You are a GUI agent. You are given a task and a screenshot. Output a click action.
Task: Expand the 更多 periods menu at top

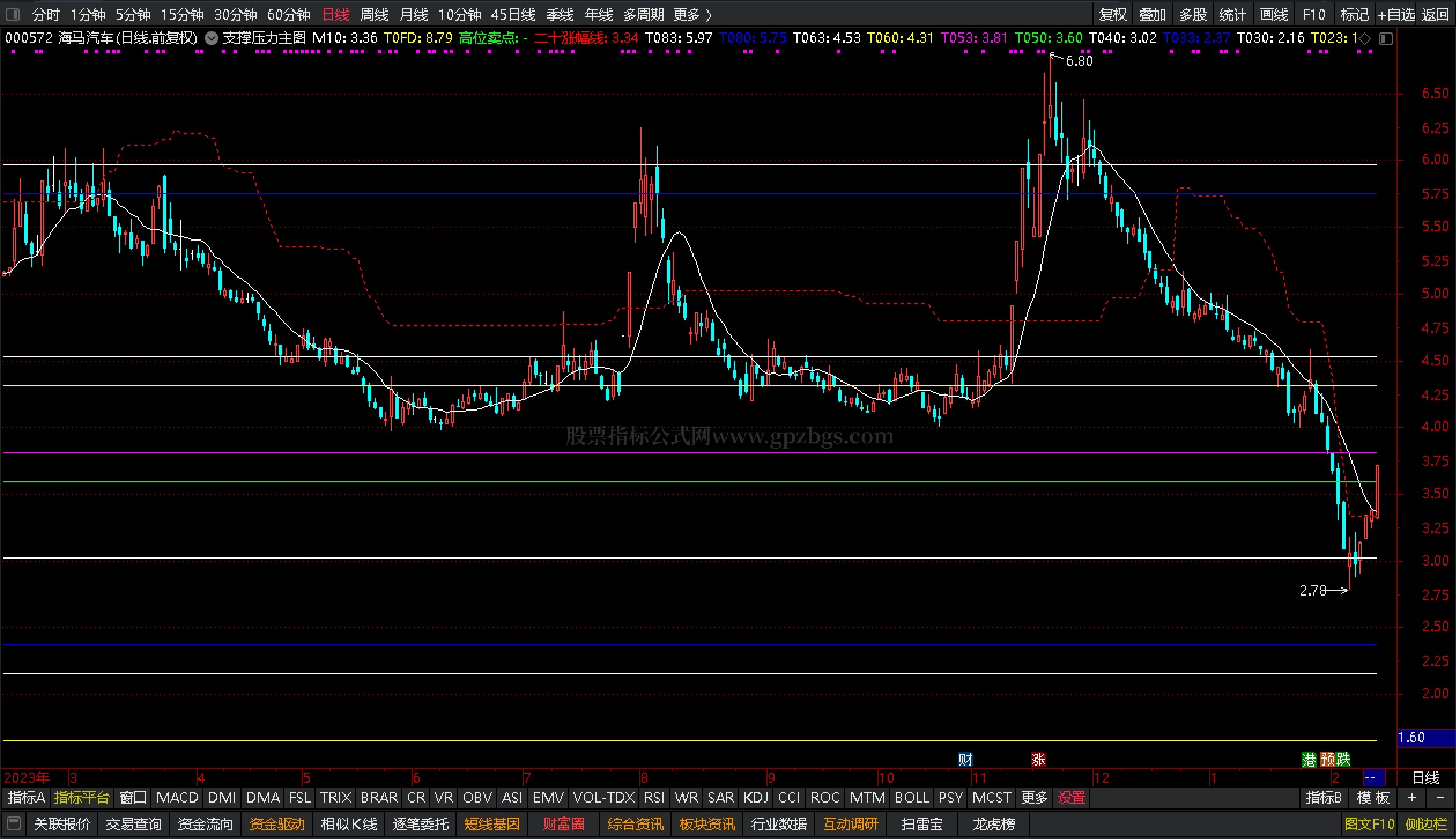coord(692,14)
